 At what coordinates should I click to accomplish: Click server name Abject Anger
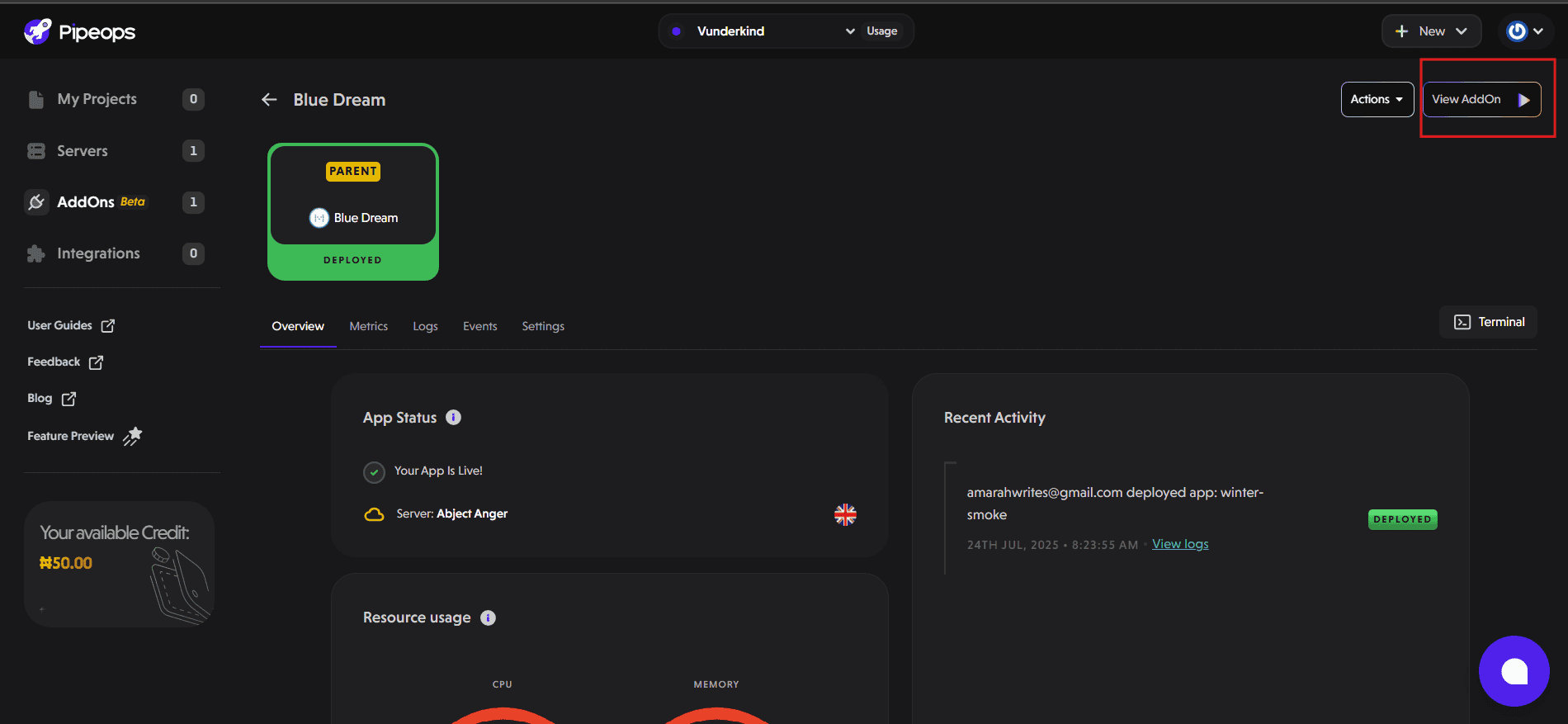click(x=472, y=513)
